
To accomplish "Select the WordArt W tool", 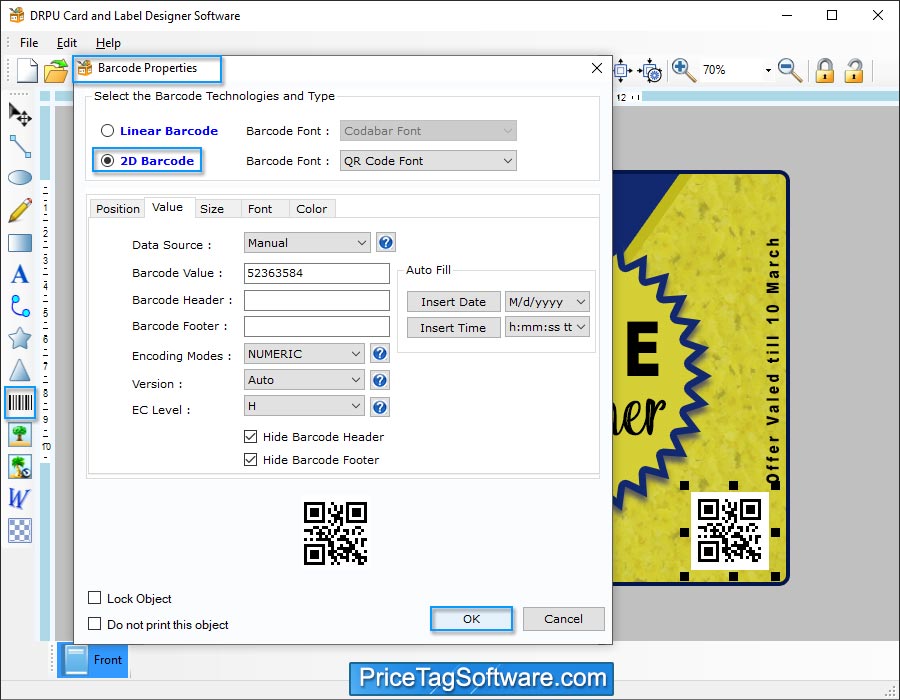I will pos(19,499).
